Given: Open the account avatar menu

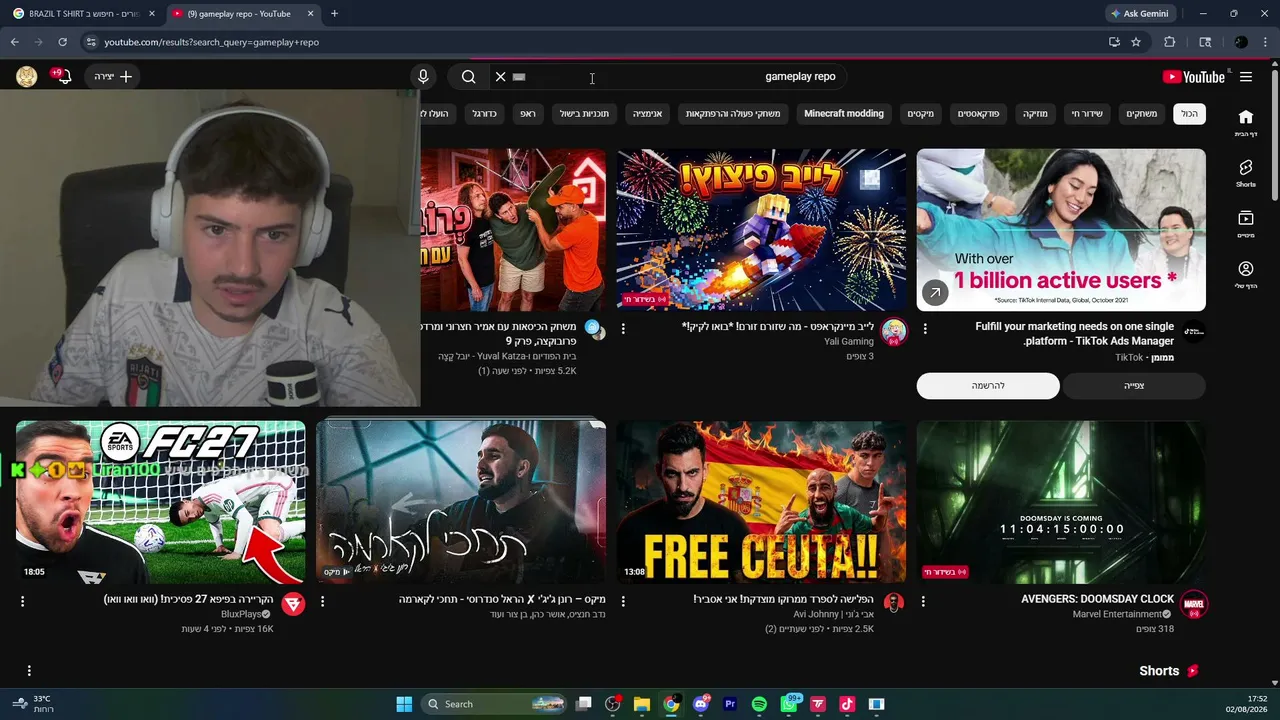Looking at the screenshot, I should (27, 77).
